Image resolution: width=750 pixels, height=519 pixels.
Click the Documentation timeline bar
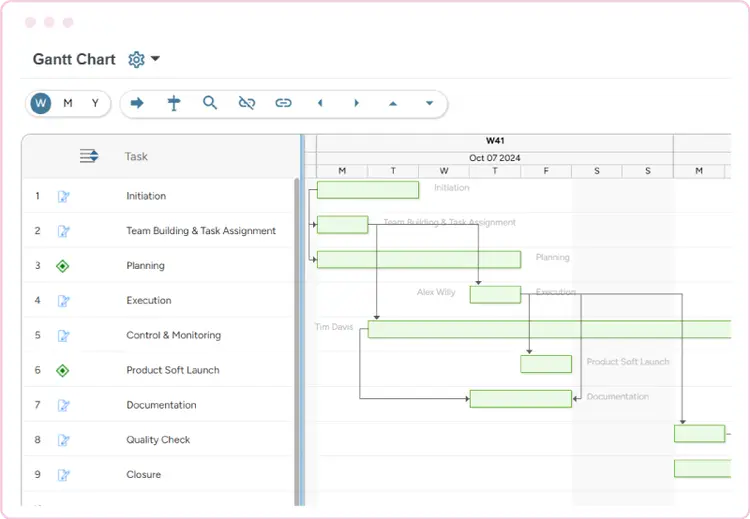coord(521,399)
